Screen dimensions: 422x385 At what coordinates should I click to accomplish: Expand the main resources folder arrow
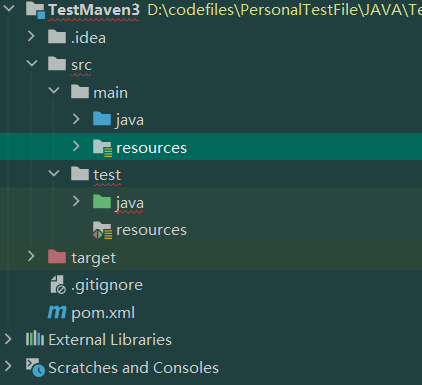click(x=76, y=146)
